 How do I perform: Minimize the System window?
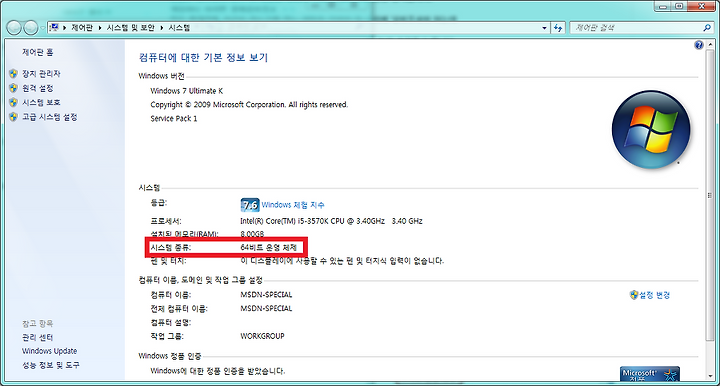pyautogui.click(x=663, y=6)
